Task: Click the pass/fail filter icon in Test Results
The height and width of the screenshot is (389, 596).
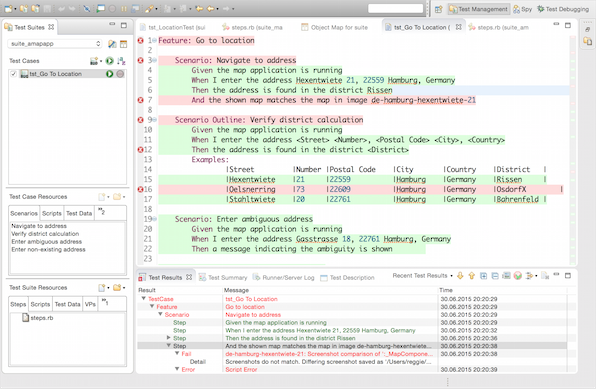Action: click(x=518, y=276)
